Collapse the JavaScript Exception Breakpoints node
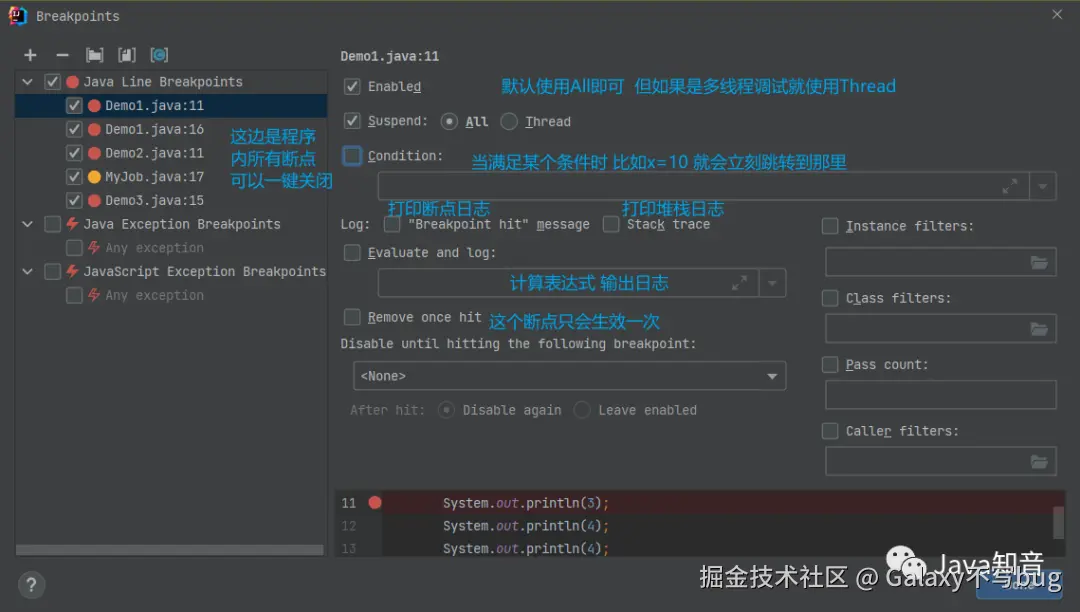Viewport: 1080px width, 612px height. click(x=28, y=272)
